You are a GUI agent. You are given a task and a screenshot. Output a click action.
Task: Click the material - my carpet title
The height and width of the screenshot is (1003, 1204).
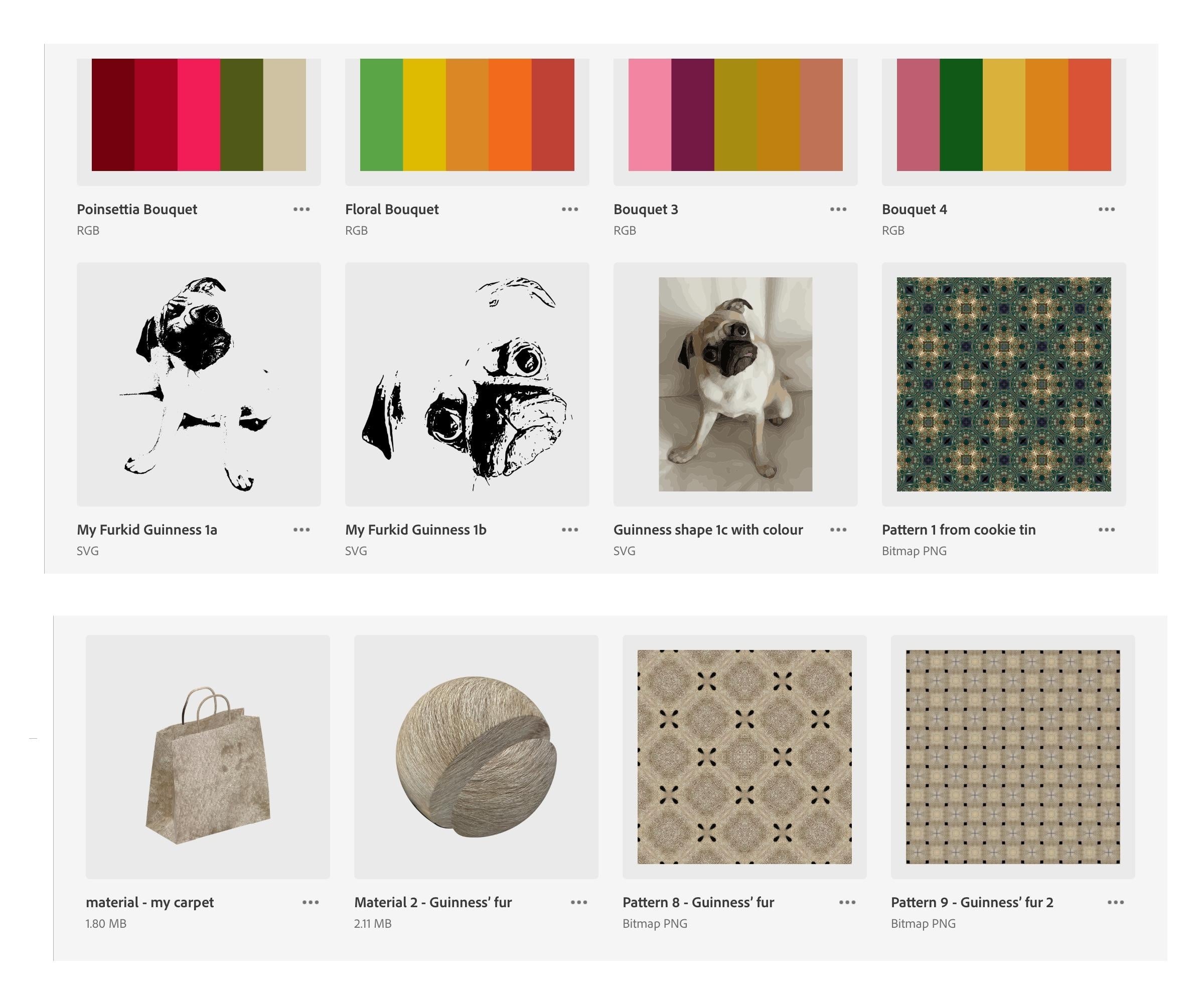(x=149, y=903)
